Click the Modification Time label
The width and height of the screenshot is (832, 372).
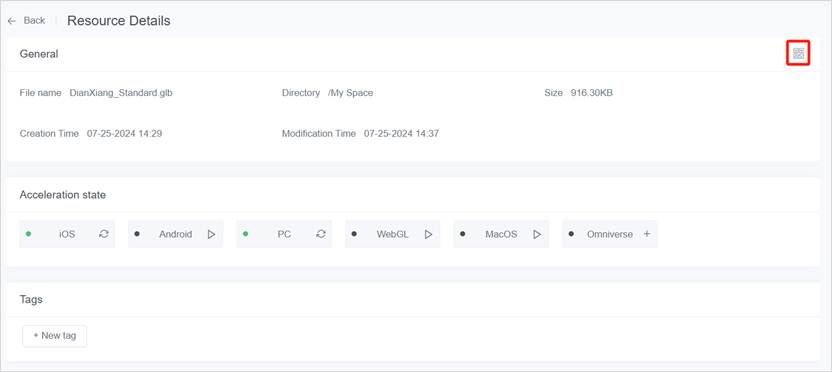pyautogui.click(x=318, y=134)
